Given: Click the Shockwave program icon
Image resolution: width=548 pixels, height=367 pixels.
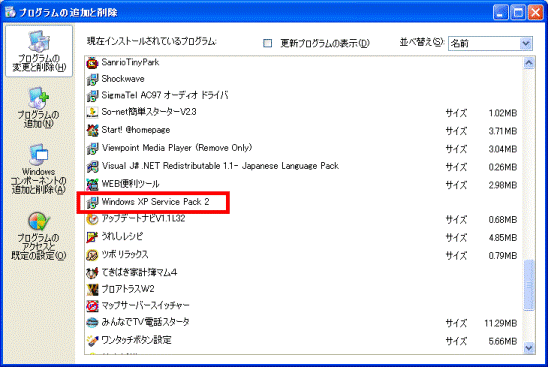Looking at the screenshot, I should [x=92, y=79].
